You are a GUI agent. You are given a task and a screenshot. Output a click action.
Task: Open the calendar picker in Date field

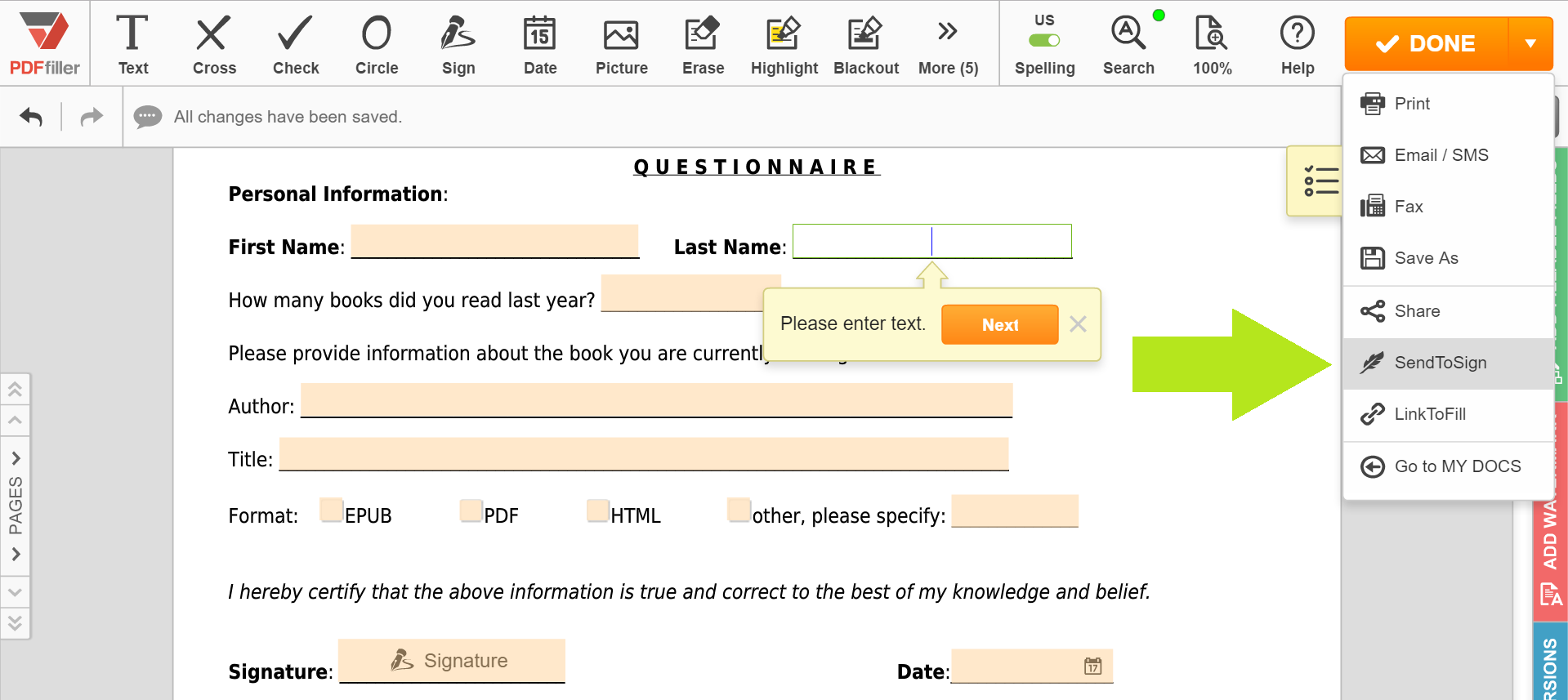[x=1093, y=667]
